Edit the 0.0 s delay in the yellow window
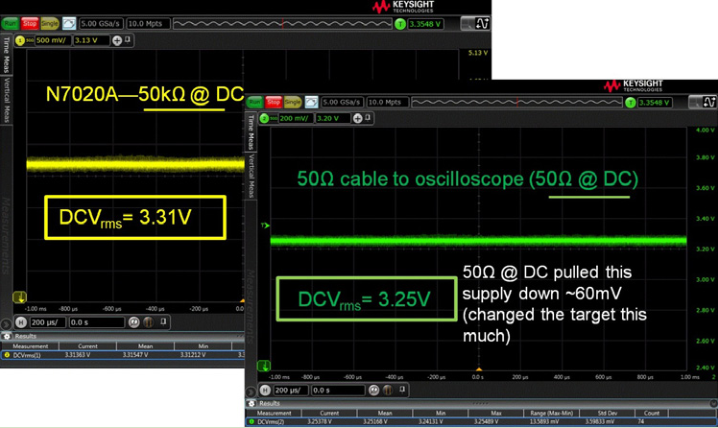Image resolution: width=718 pixels, height=428 pixels. [97, 322]
